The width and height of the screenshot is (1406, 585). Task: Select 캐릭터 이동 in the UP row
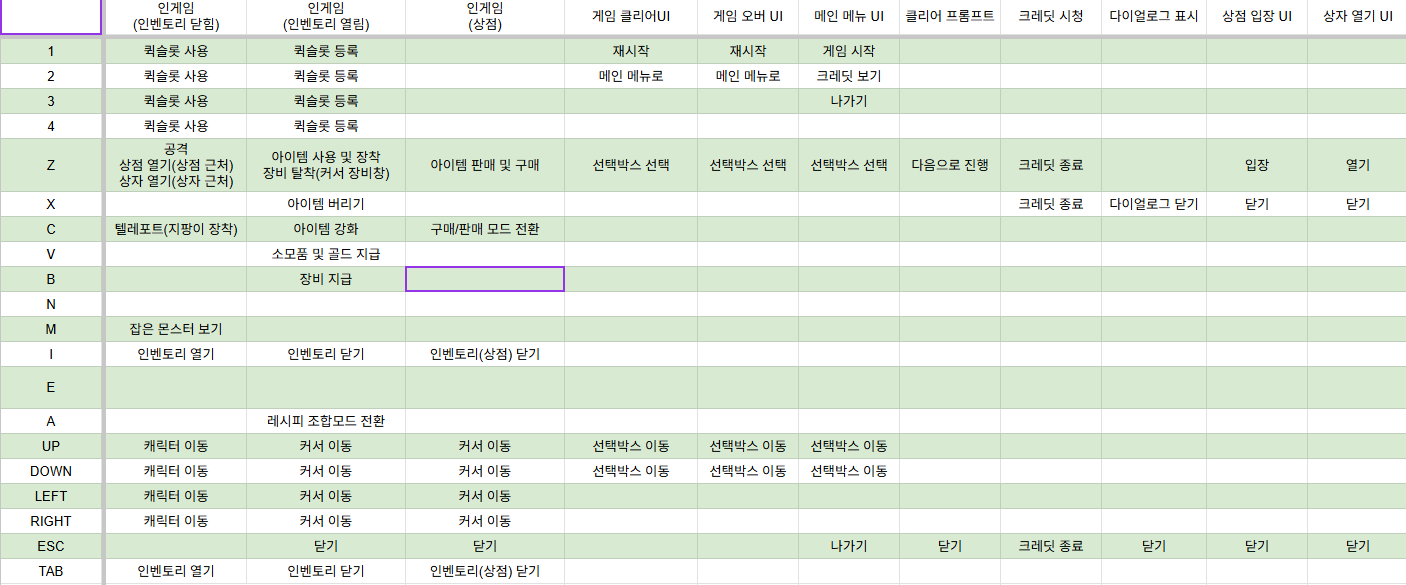176,446
